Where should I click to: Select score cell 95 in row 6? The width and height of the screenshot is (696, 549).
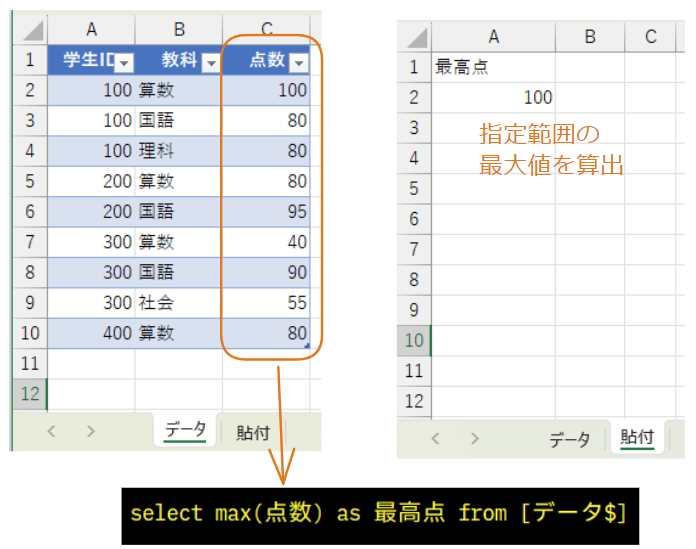pos(266,212)
